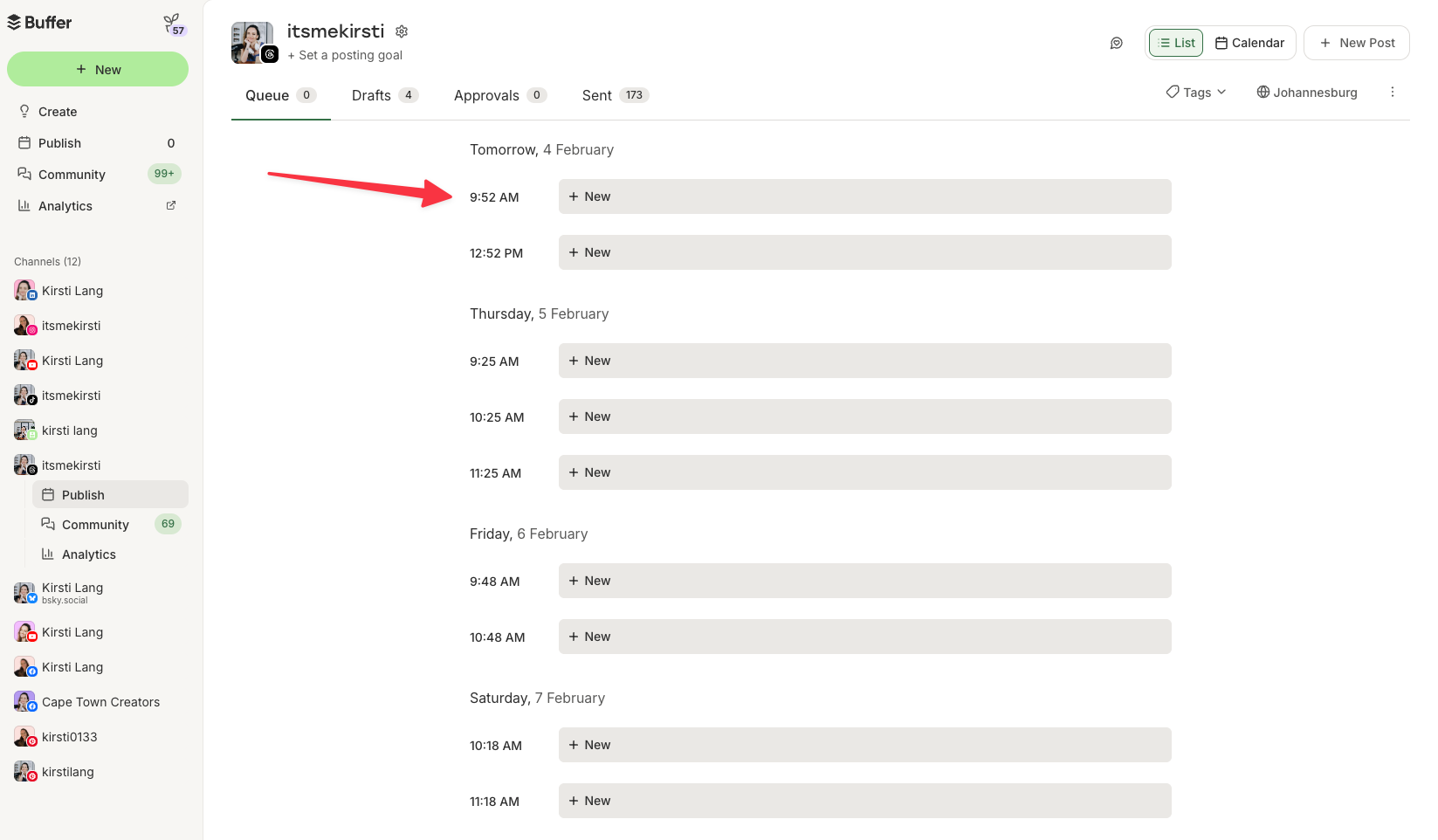Select the Kirsti Lang bsky.social channel
1438x840 pixels.
click(72, 592)
